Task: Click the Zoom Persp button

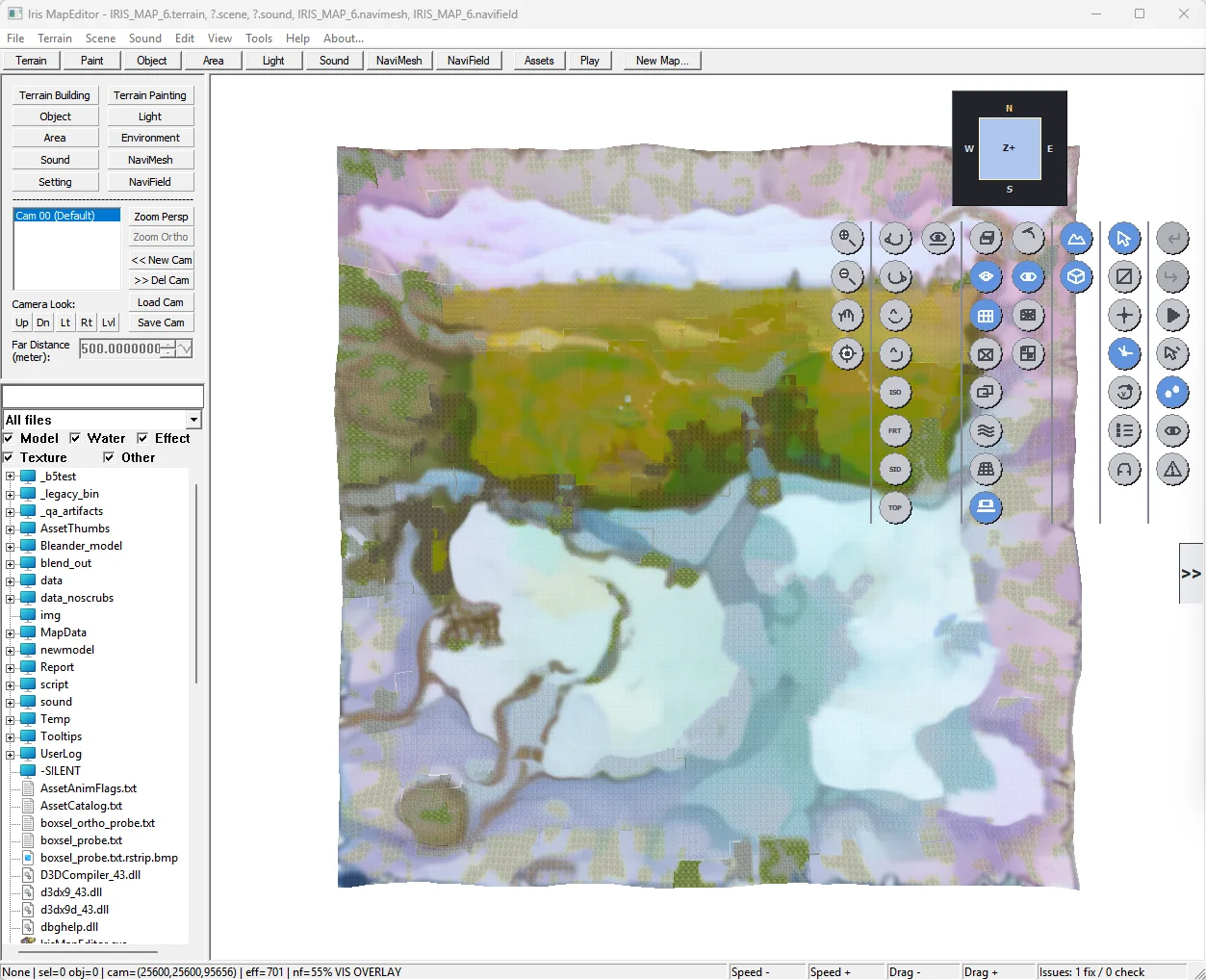Action: (x=162, y=217)
